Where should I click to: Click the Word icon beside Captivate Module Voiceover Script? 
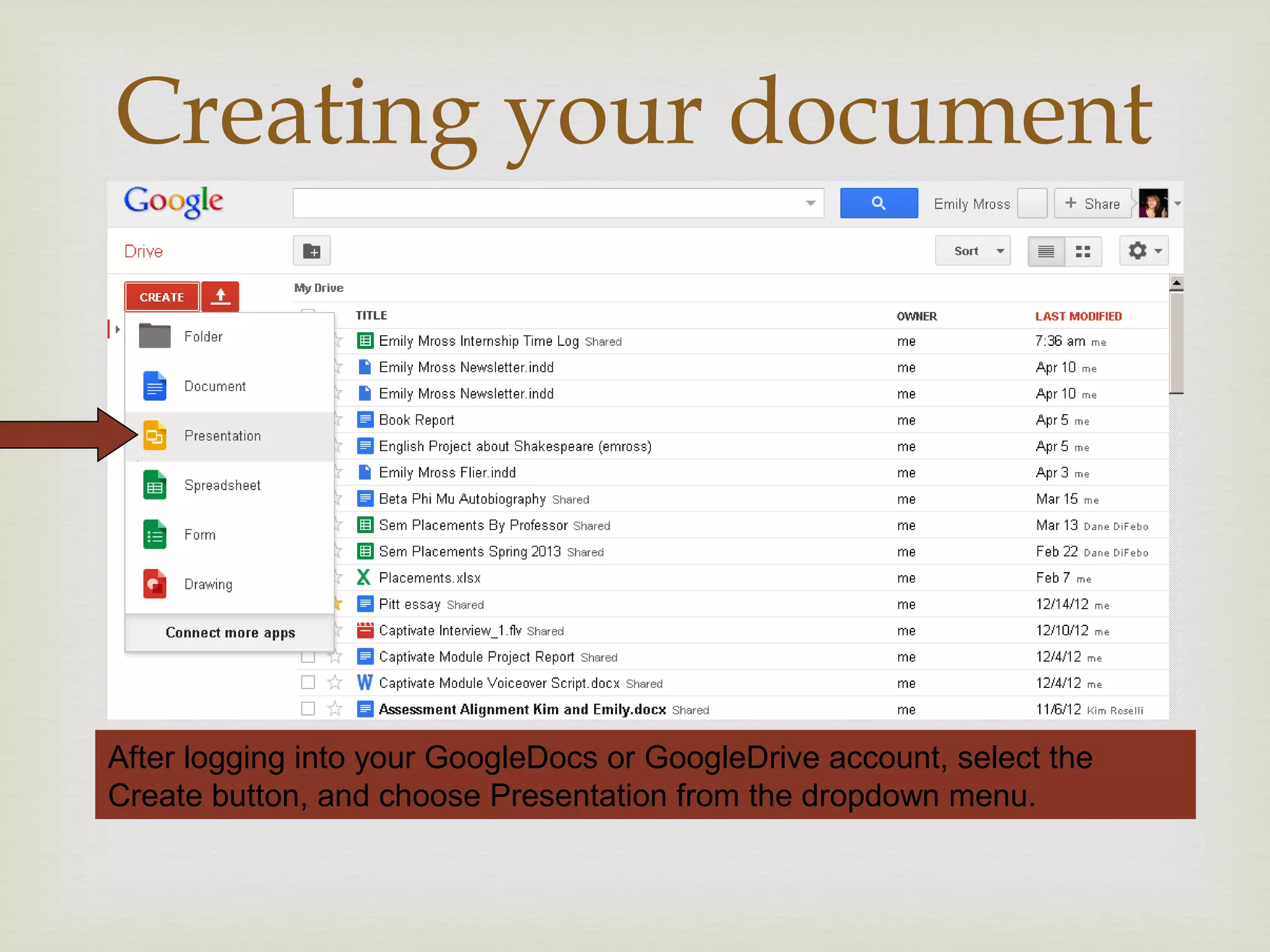click(x=365, y=682)
